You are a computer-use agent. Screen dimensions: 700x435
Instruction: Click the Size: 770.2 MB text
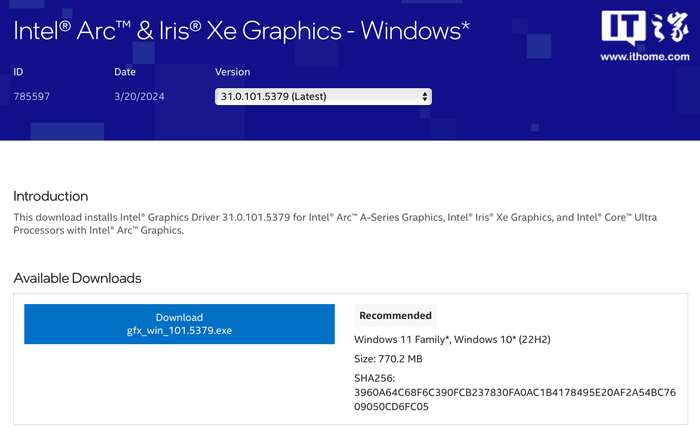[x=392, y=359]
